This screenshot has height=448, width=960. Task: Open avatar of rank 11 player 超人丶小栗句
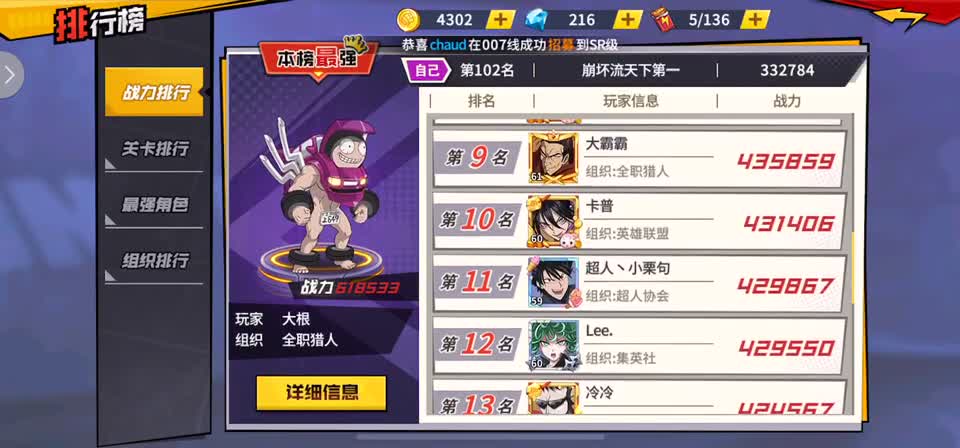553,283
